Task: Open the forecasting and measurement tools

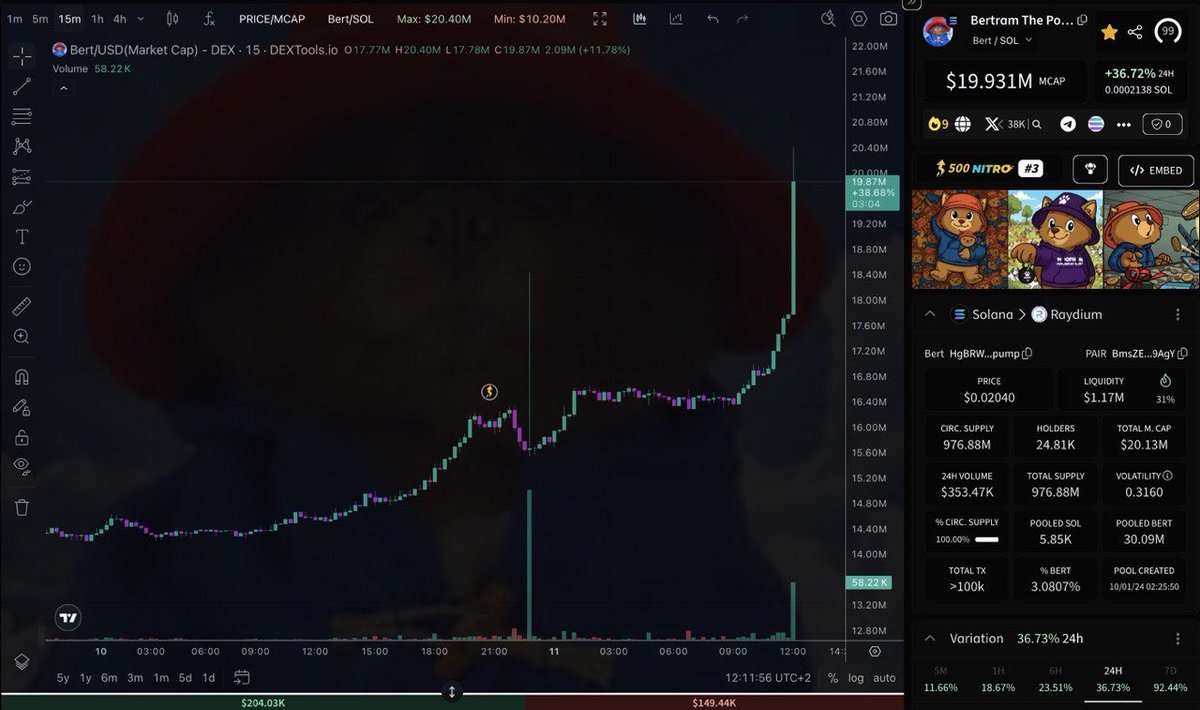Action: [22, 177]
